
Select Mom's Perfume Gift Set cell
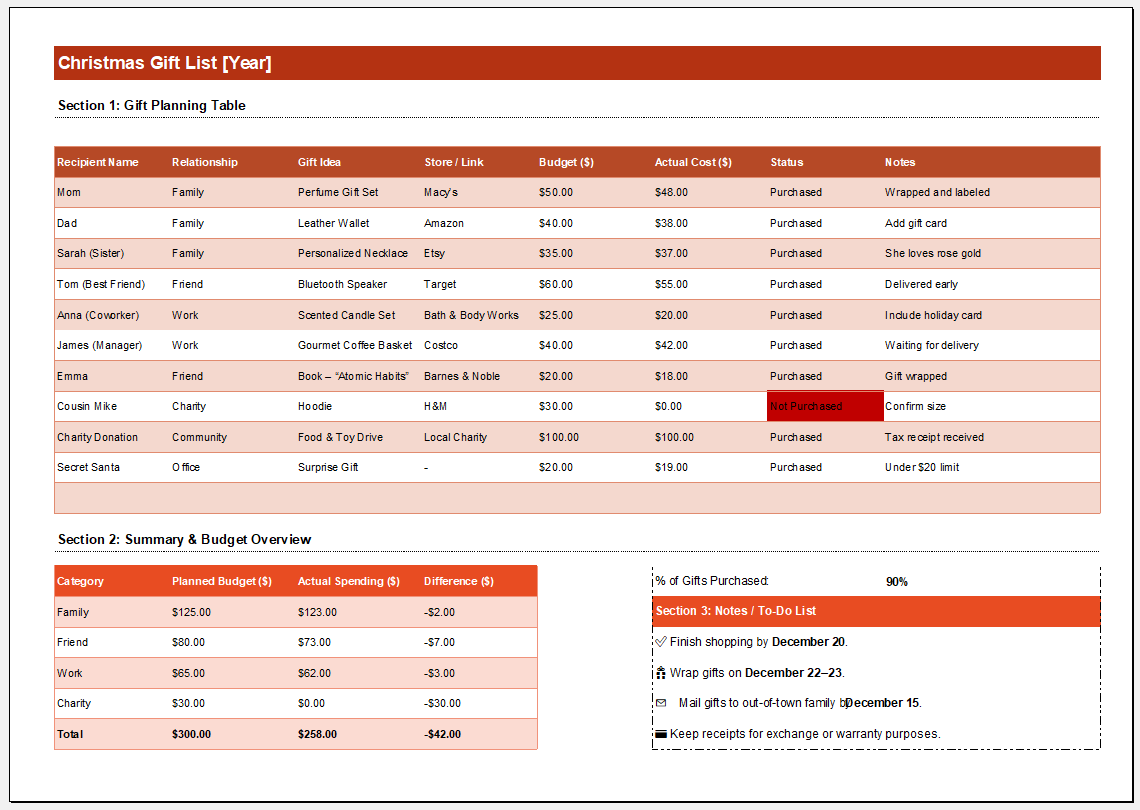coord(338,192)
